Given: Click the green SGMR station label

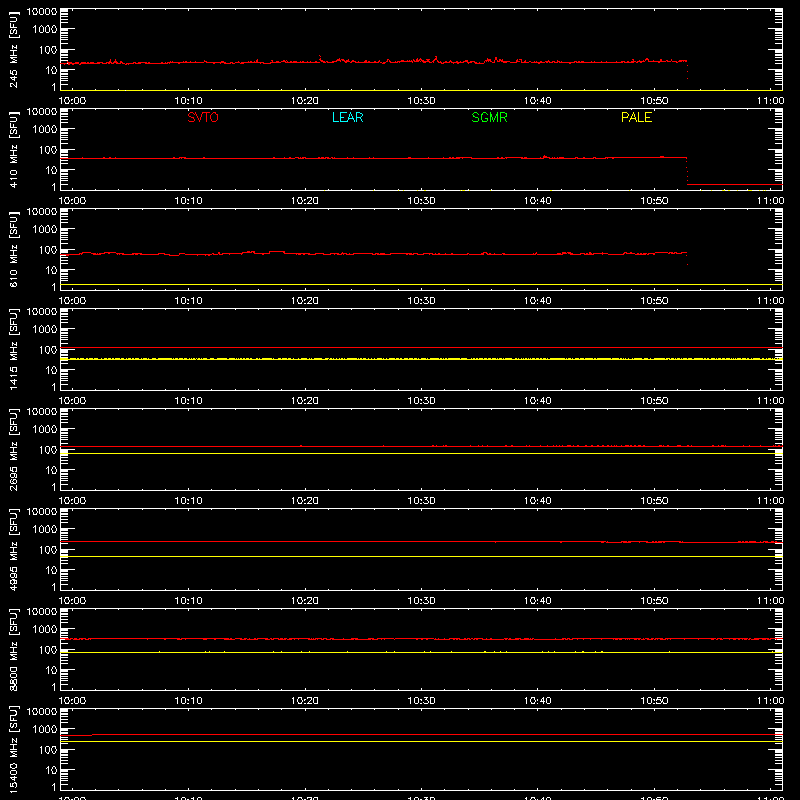Looking at the screenshot, I should point(489,117).
